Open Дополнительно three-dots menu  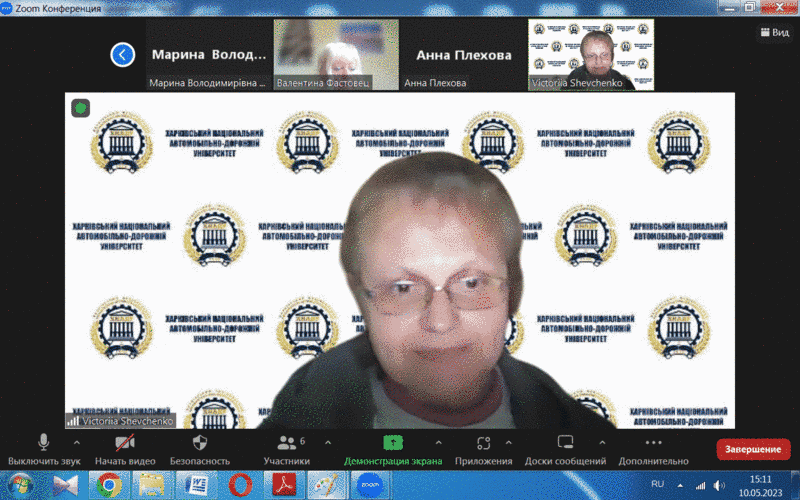654,443
